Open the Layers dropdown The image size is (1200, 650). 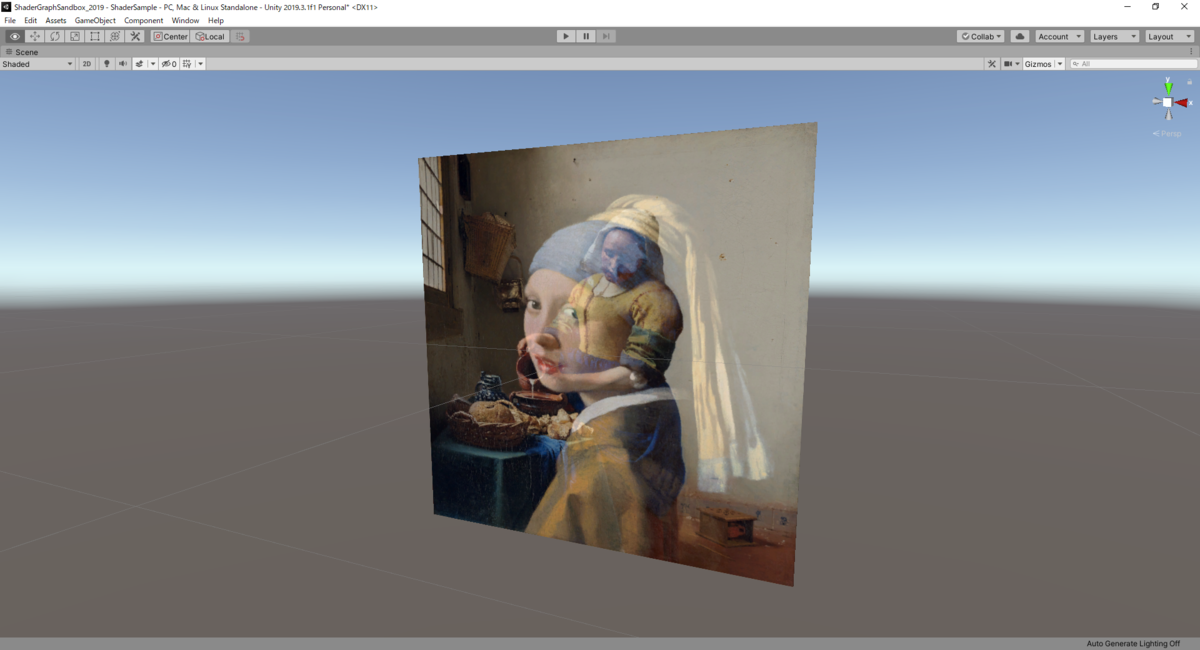(x=1114, y=36)
